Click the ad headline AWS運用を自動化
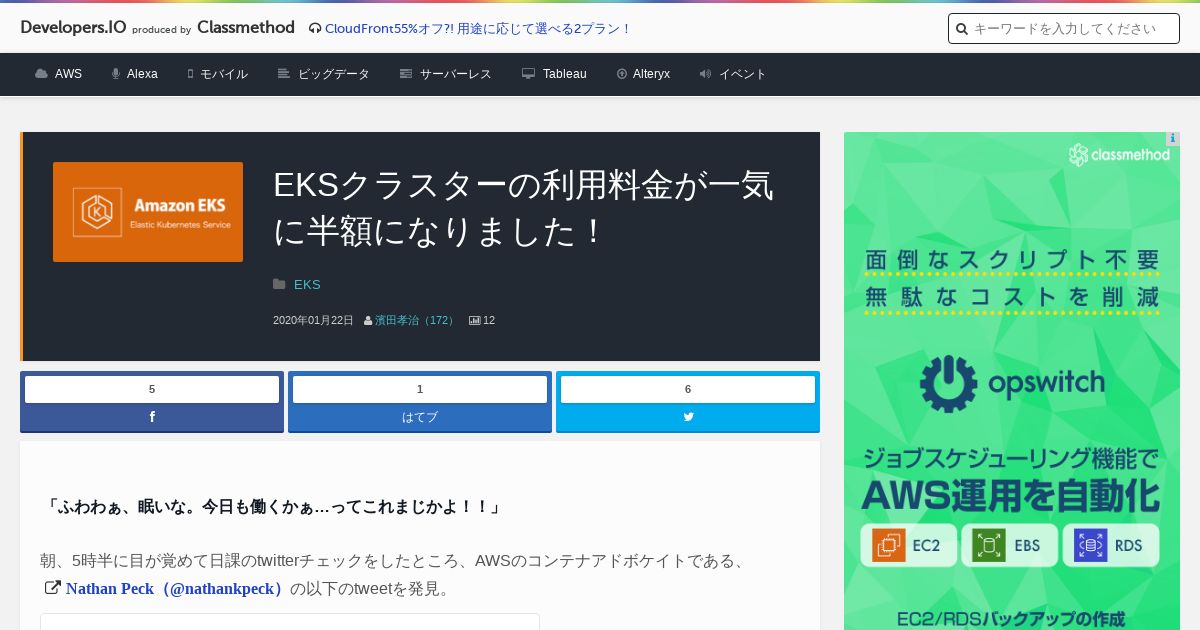Screen dimensions: 1200x630 point(1011,495)
